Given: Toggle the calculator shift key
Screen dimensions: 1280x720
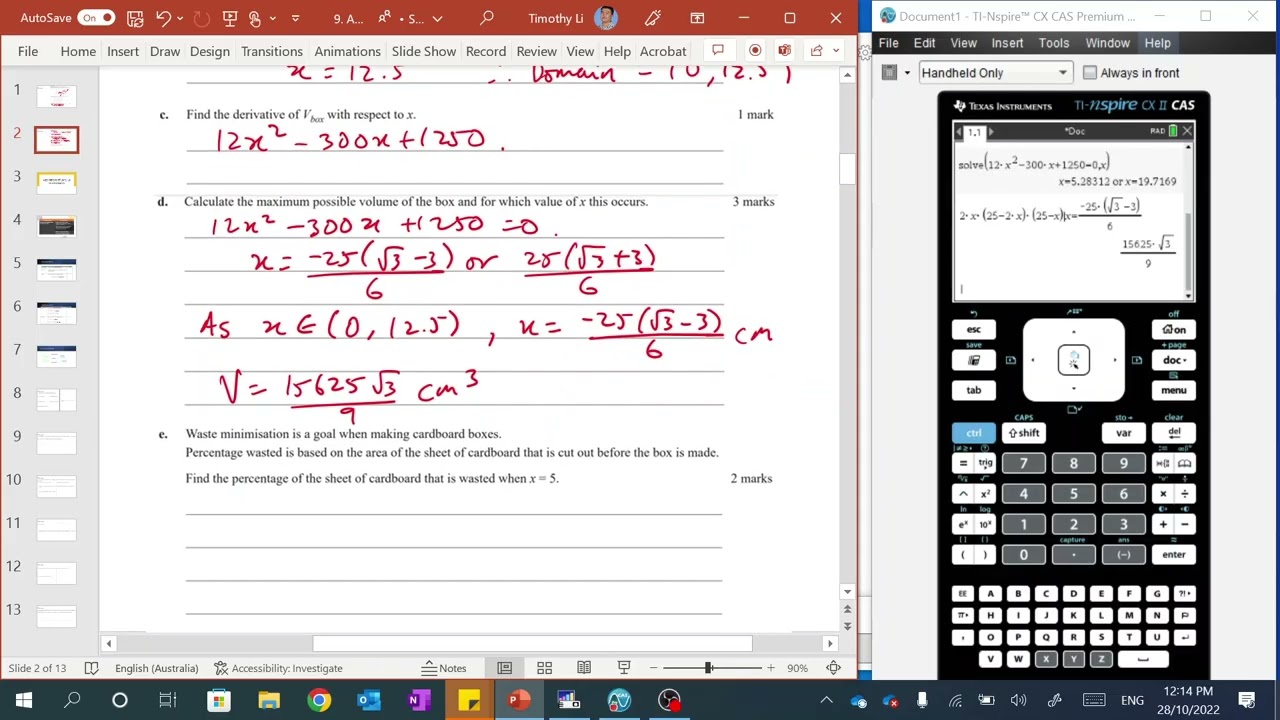Looking at the screenshot, I should (1024, 433).
